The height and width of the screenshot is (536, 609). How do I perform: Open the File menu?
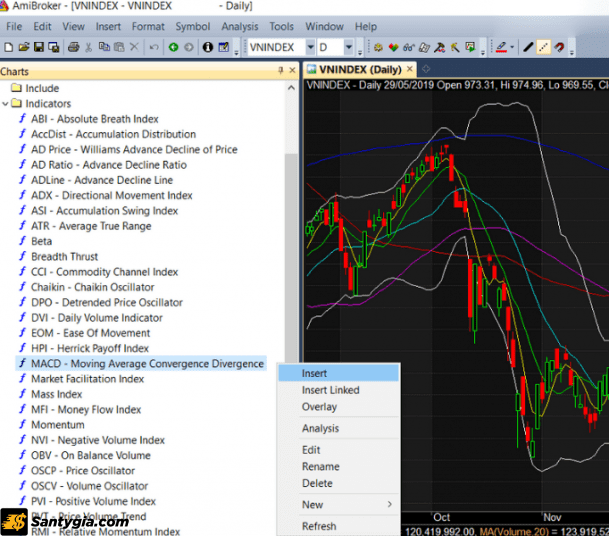pyautogui.click(x=14, y=26)
